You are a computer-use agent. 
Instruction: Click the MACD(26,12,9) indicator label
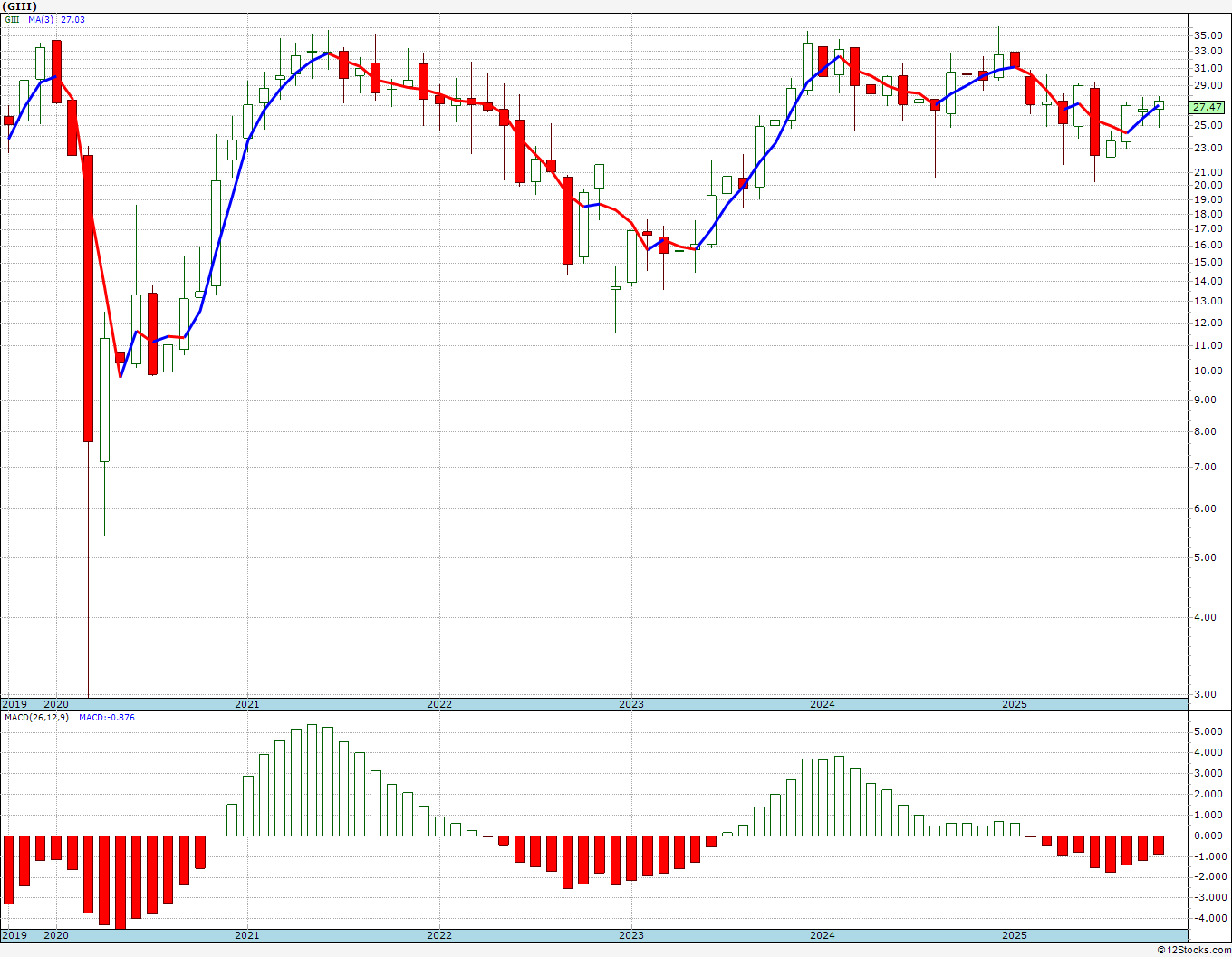coord(36,717)
